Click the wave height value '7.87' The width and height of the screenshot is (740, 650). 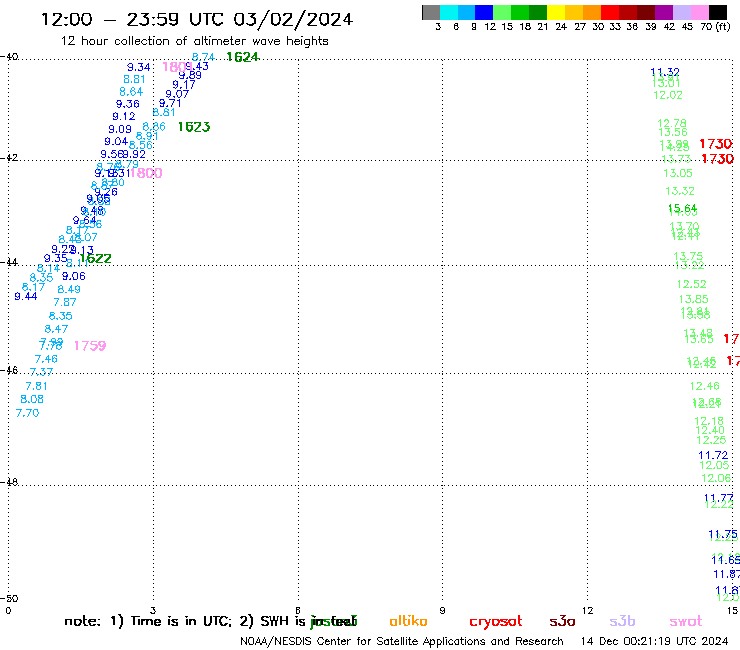click(x=65, y=302)
